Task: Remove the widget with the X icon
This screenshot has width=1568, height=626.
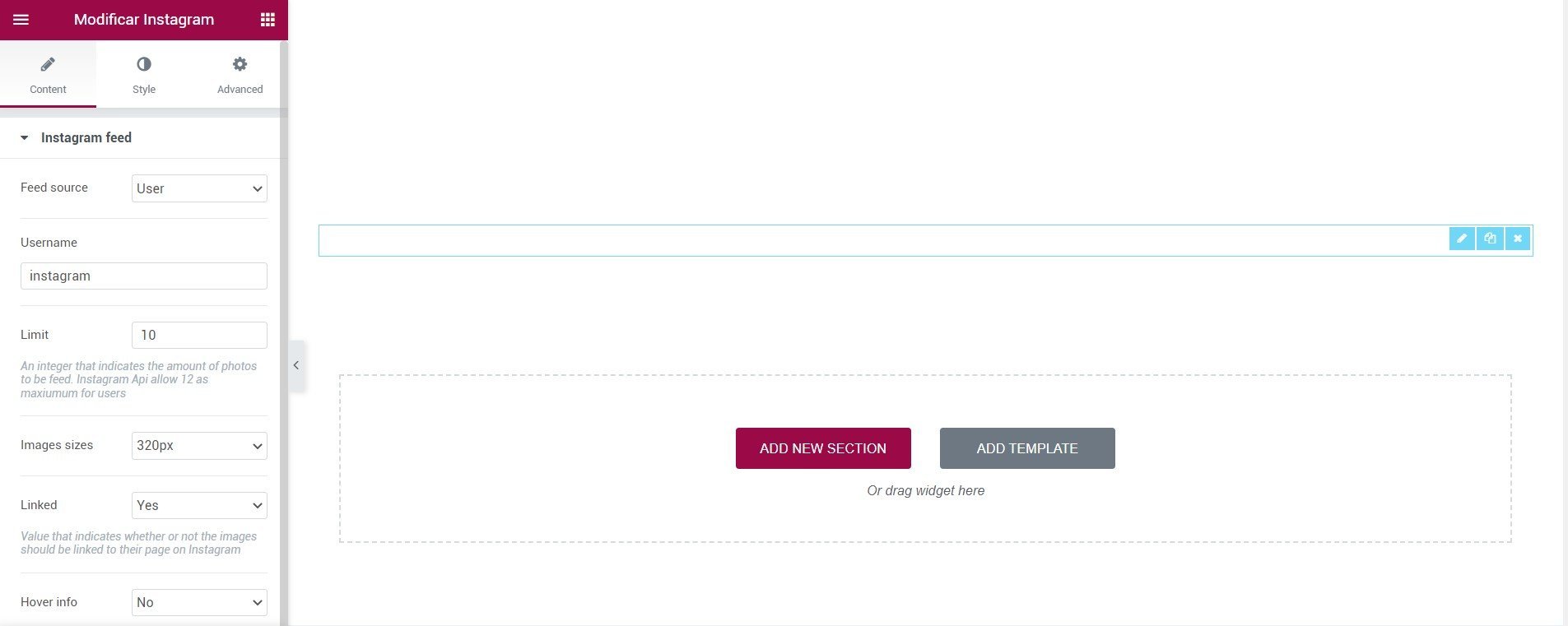Action: click(1518, 239)
